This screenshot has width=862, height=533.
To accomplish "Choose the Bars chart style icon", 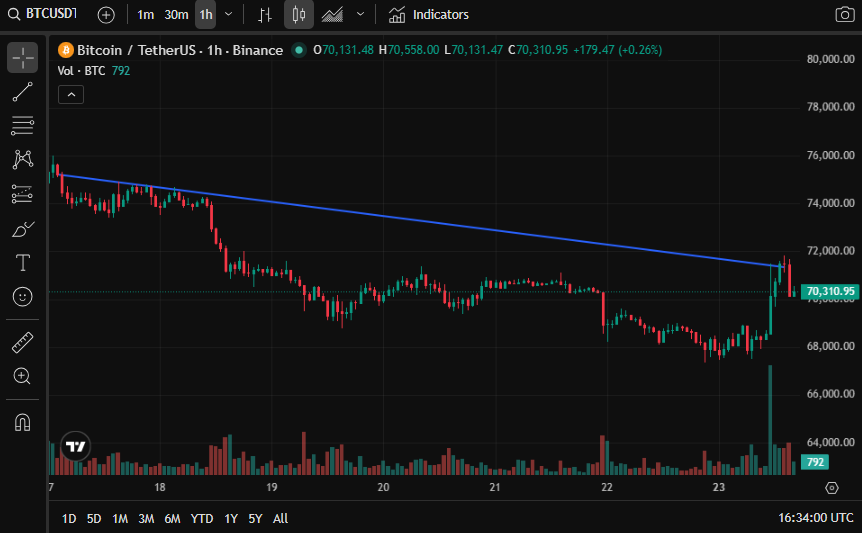I will point(265,15).
